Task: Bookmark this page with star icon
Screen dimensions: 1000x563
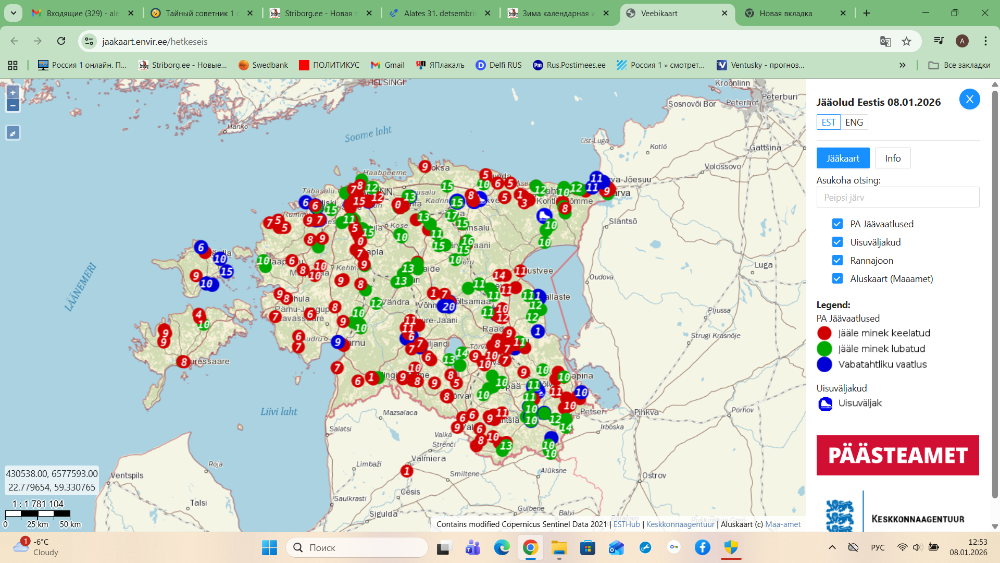Action: (x=906, y=41)
